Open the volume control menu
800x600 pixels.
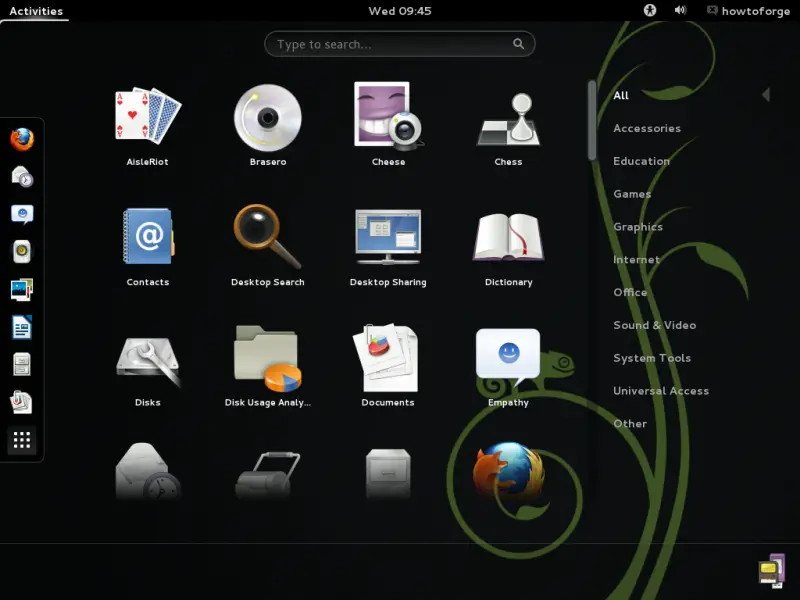tap(680, 10)
